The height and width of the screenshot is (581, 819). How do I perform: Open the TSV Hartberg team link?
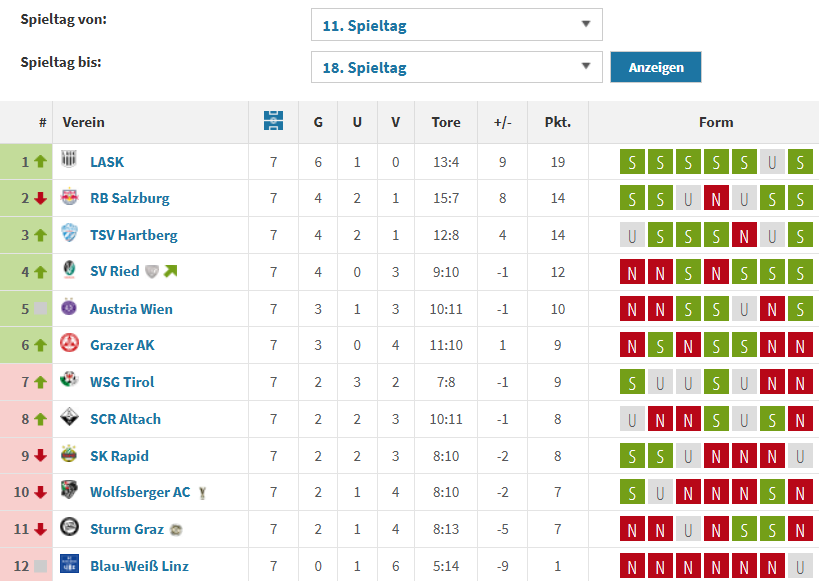point(133,235)
